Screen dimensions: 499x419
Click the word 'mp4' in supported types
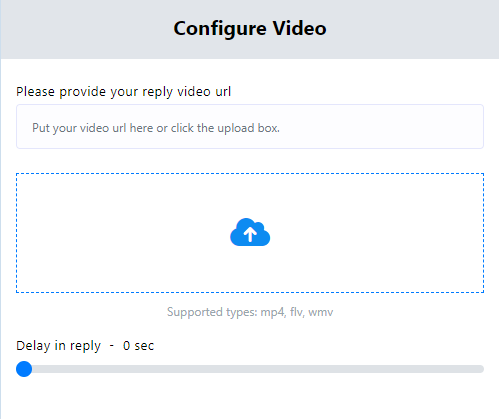(x=273, y=313)
